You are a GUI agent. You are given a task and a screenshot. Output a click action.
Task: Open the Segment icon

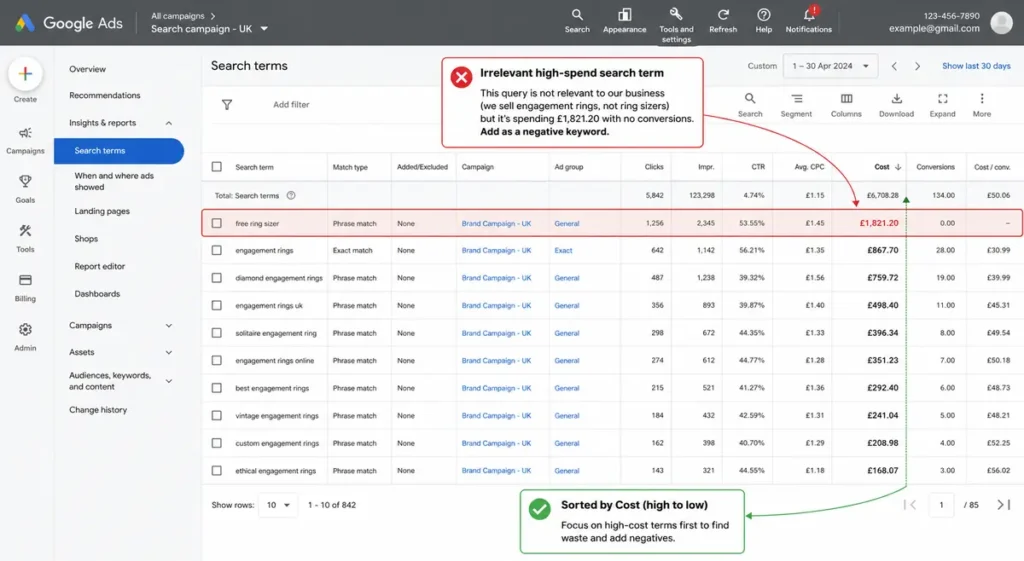point(796,99)
